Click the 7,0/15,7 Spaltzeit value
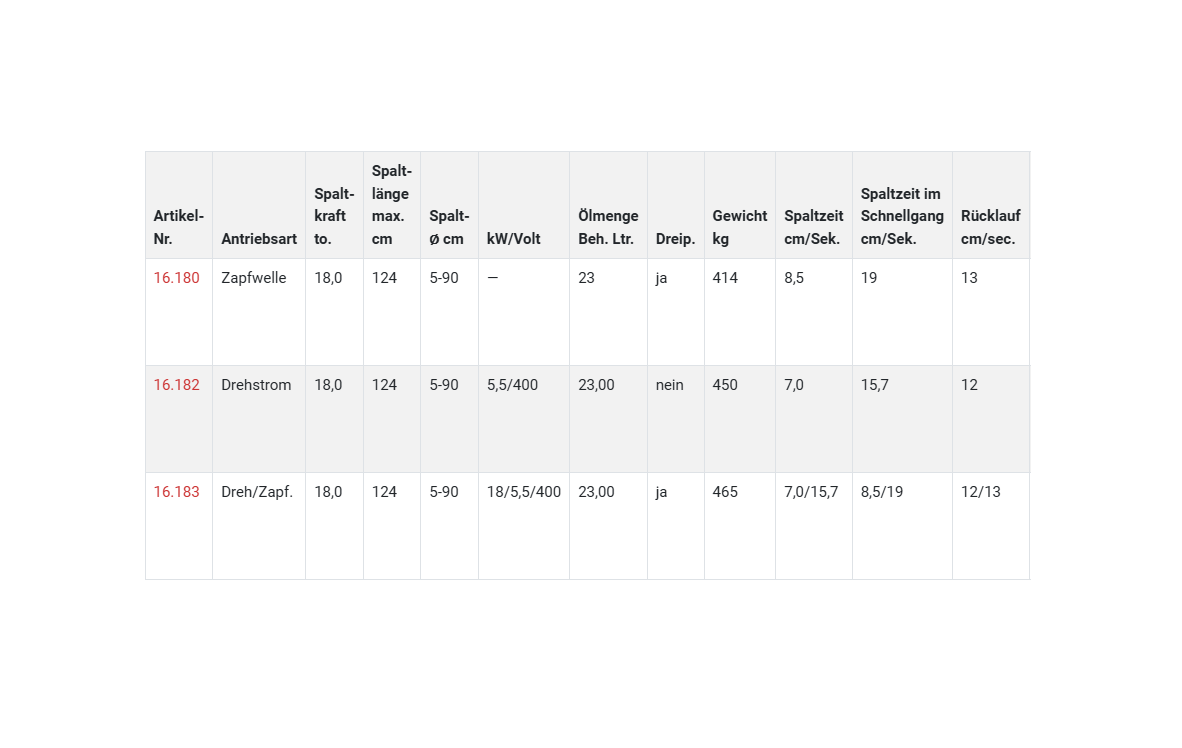Viewport: 1182px width, 748px height. click(811, 492)
